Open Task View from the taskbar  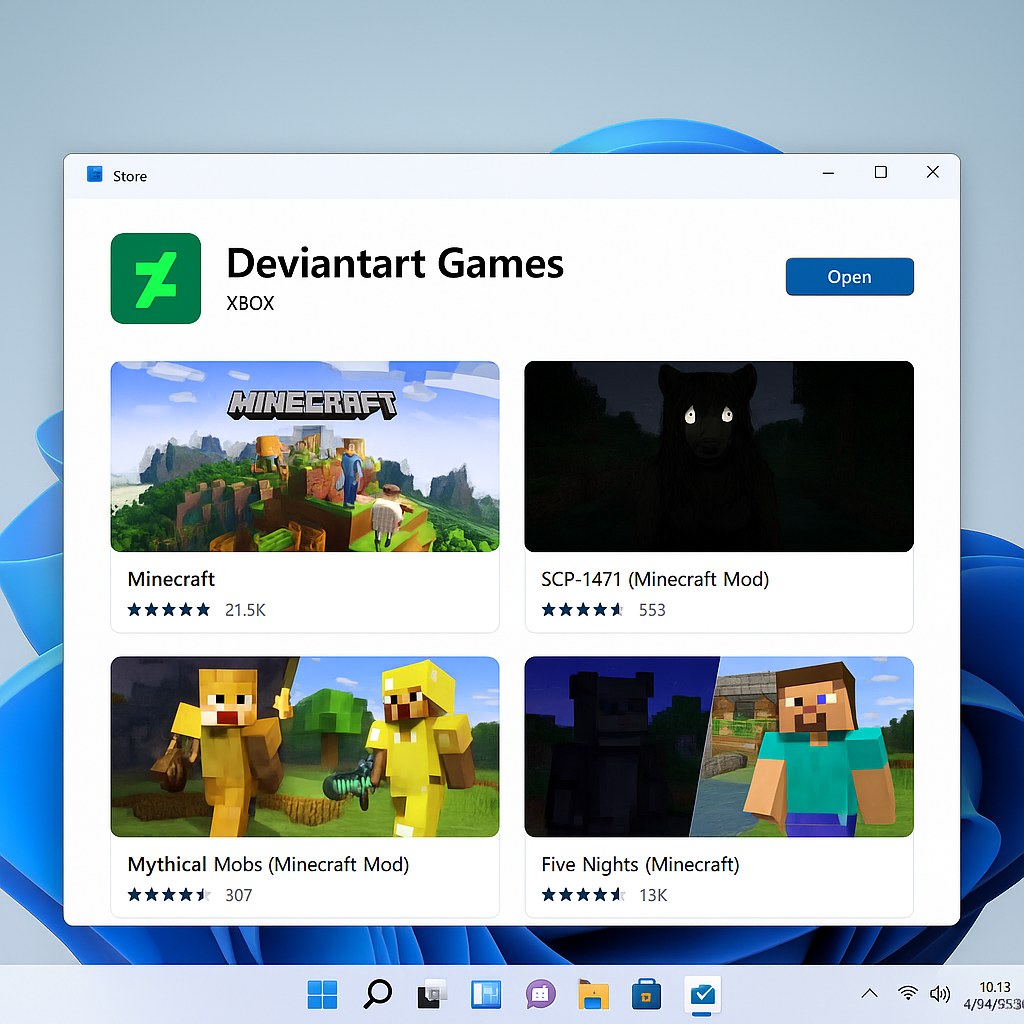tap(432, 995)
